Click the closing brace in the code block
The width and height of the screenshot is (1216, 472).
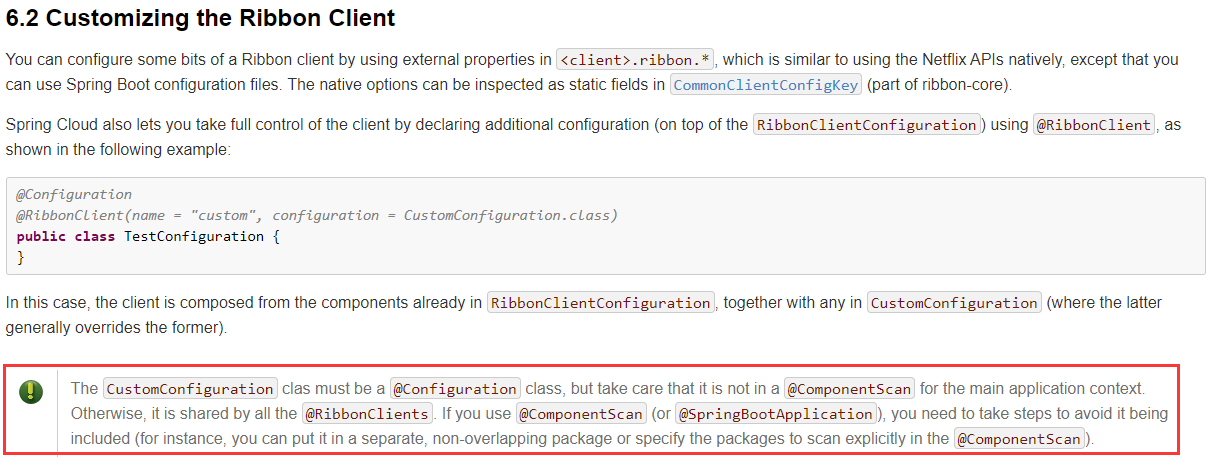coord(21,257)
